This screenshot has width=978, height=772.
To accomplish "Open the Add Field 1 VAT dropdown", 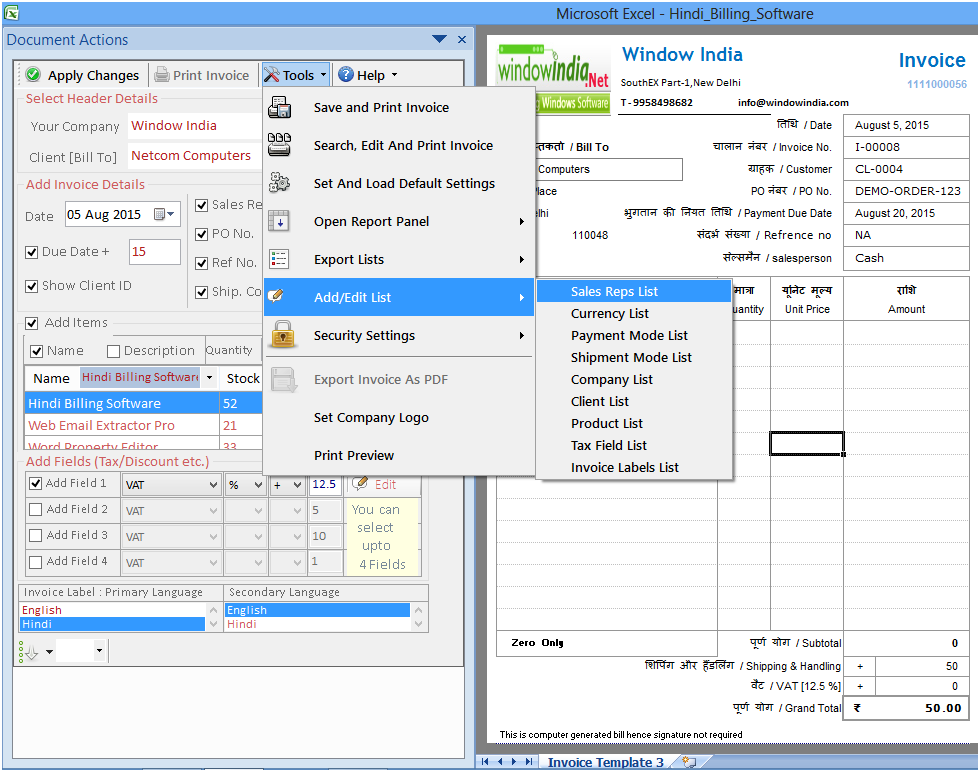I will [213, 485].
